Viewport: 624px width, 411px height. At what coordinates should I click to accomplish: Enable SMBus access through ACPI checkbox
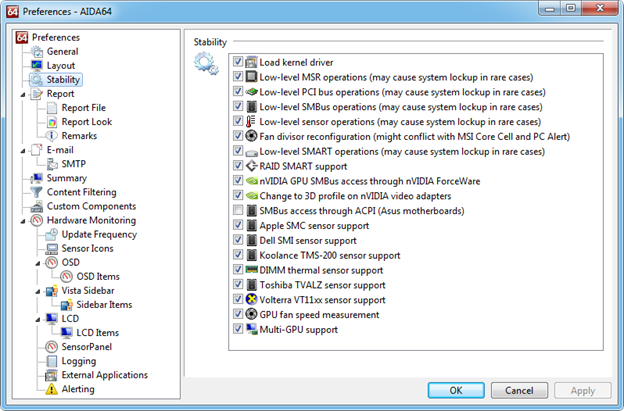238,212
